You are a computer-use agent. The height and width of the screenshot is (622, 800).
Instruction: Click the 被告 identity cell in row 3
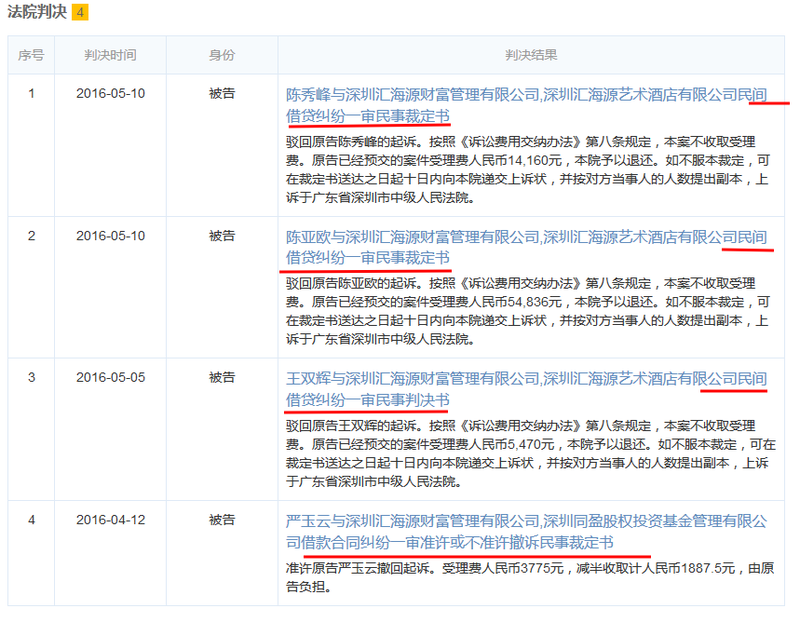pos(221,378)
